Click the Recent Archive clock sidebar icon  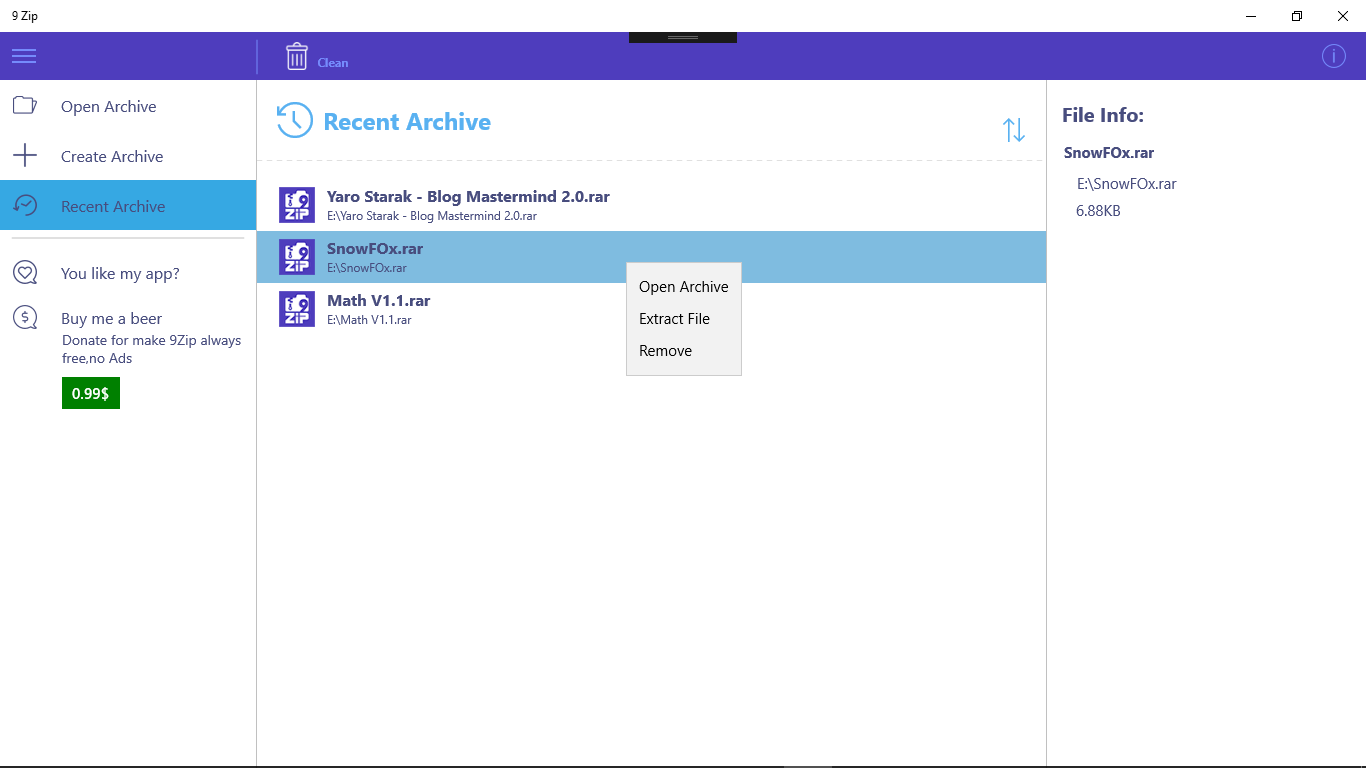25,205
